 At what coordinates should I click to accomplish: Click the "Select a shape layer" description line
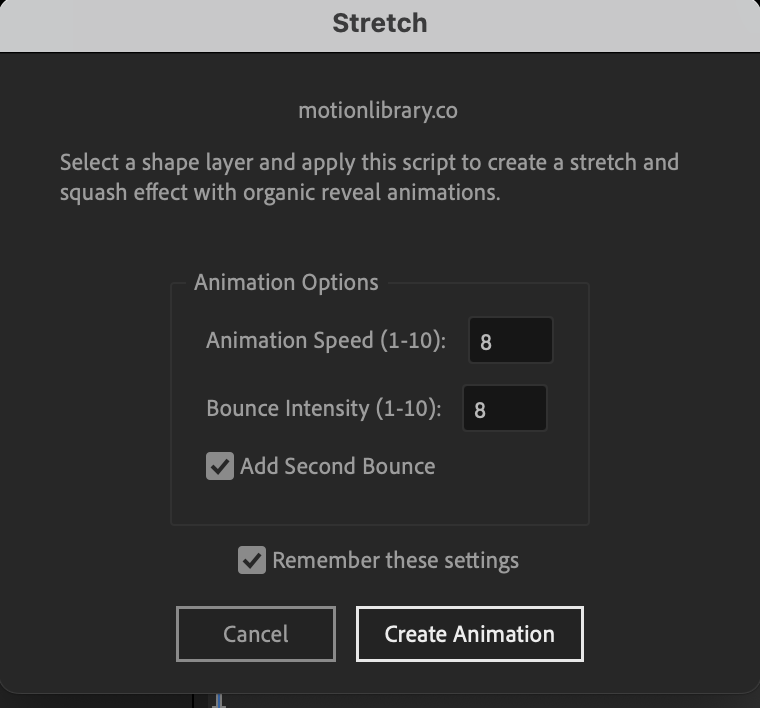pyautogui.click(x=369, y=162)
